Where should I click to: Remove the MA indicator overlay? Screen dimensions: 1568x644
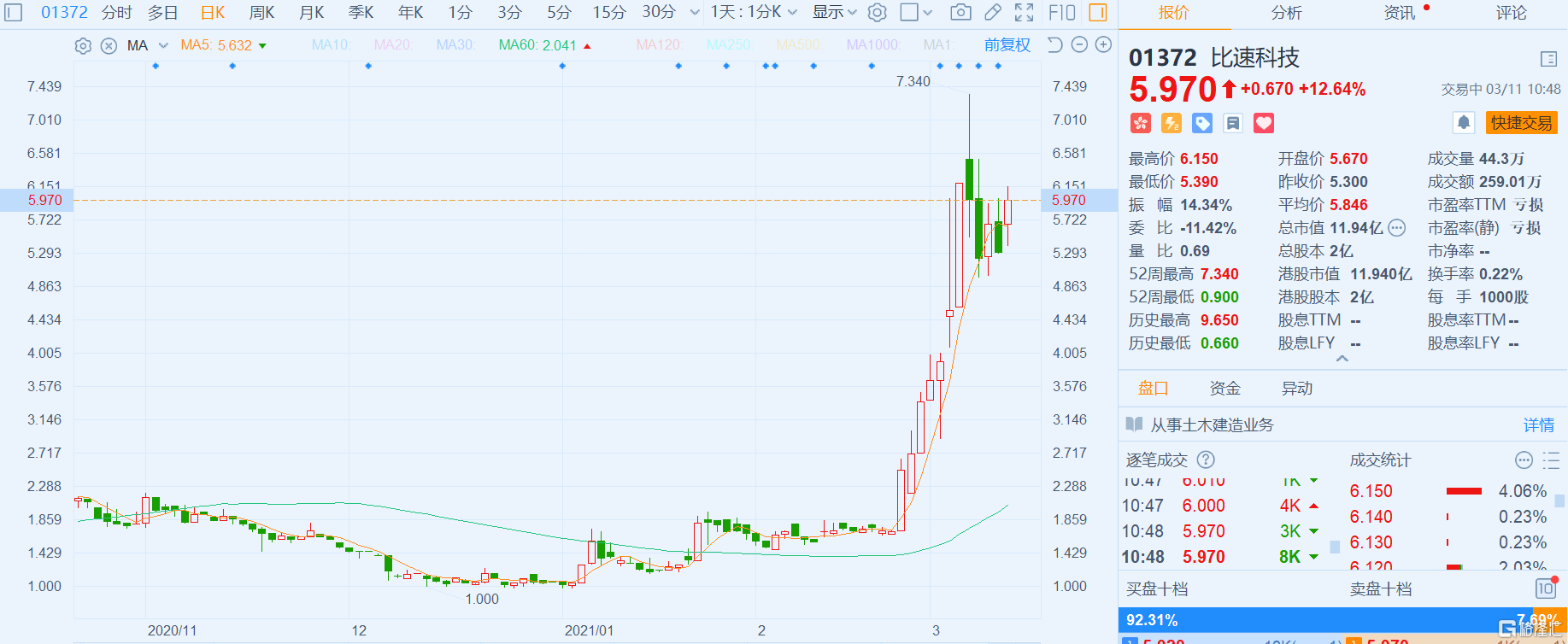pyautogui.click(x=109, y=45)
